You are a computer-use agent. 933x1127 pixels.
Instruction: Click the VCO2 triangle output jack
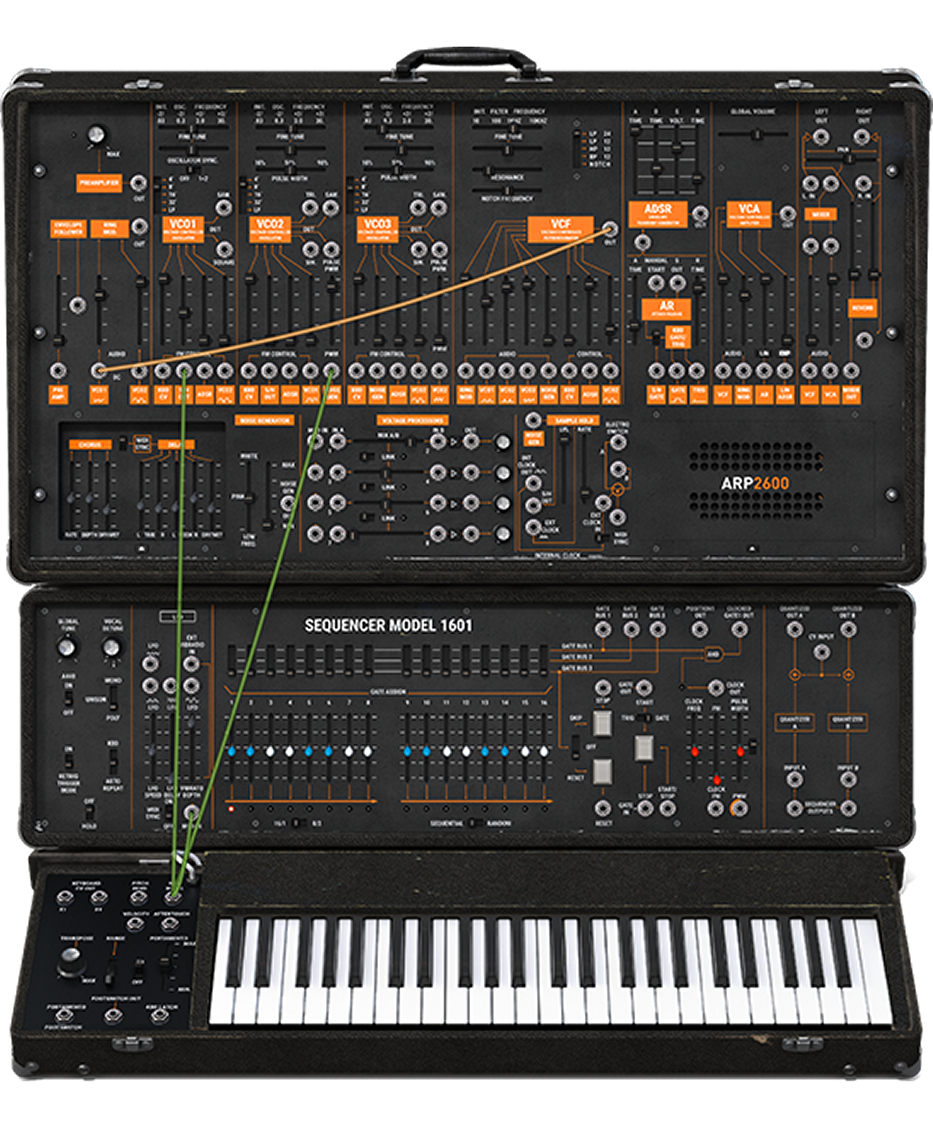[x=310, y=208]
